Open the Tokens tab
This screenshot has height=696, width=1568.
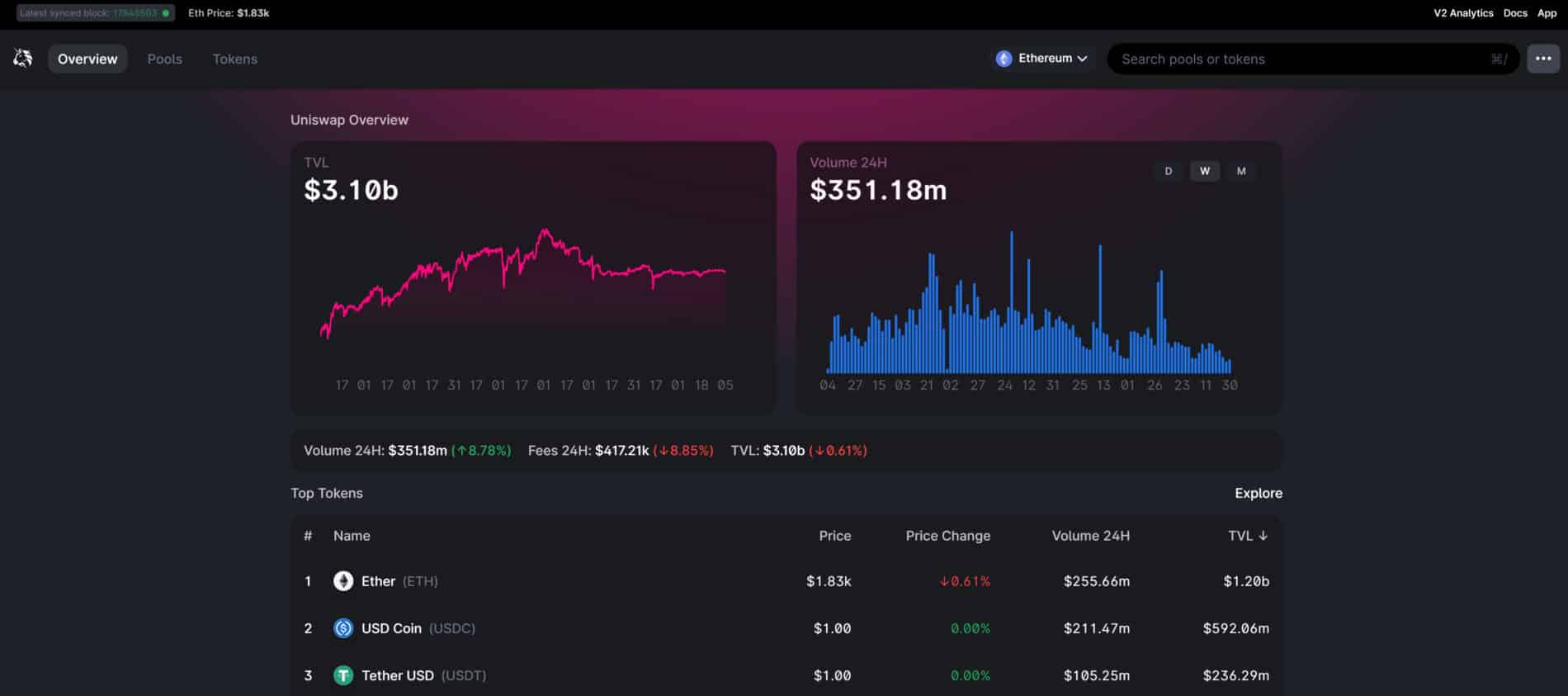[x=234, y=59]
